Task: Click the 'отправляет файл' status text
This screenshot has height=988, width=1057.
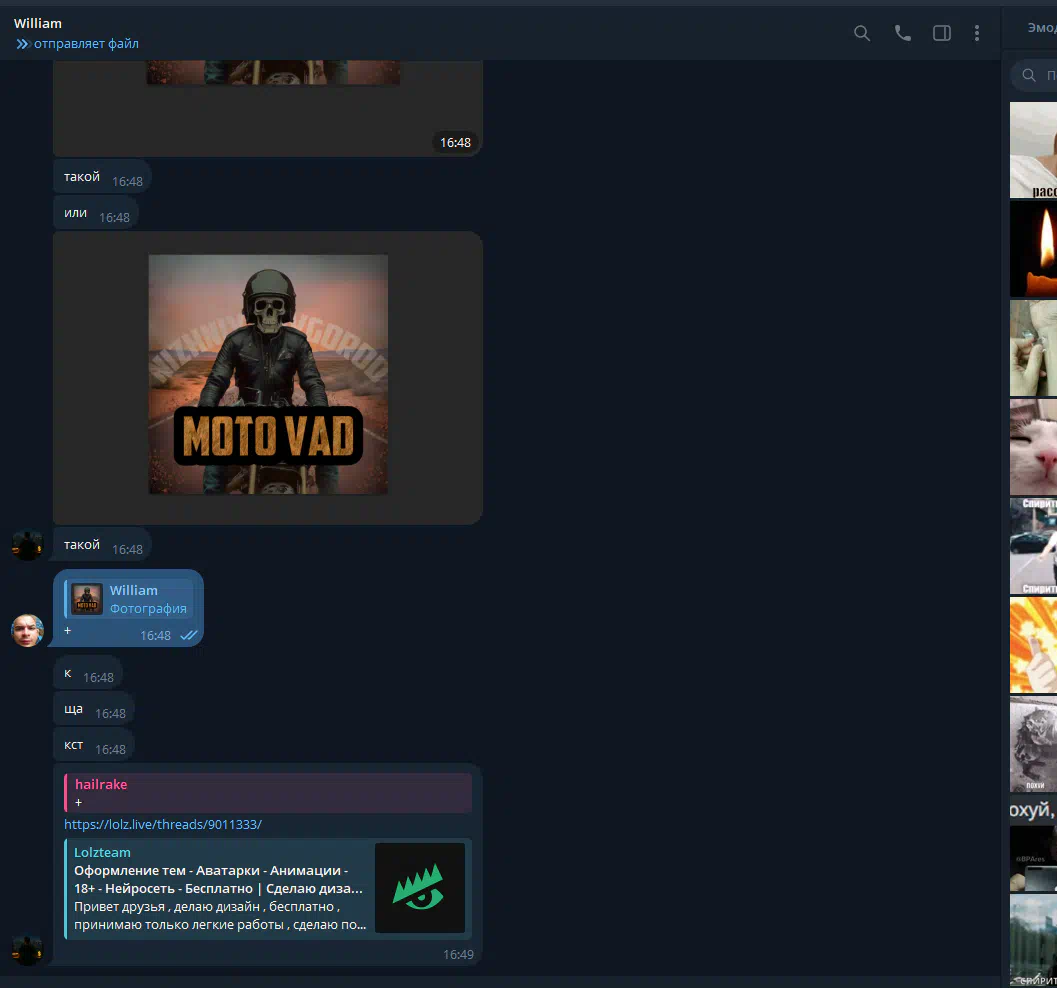Action: pyautogui.click(x=86, y=44)
